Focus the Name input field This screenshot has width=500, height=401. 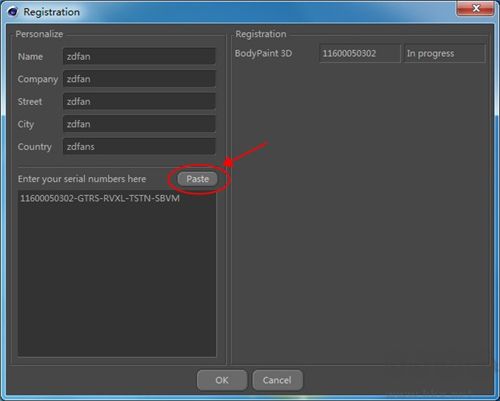pos(139,56)
